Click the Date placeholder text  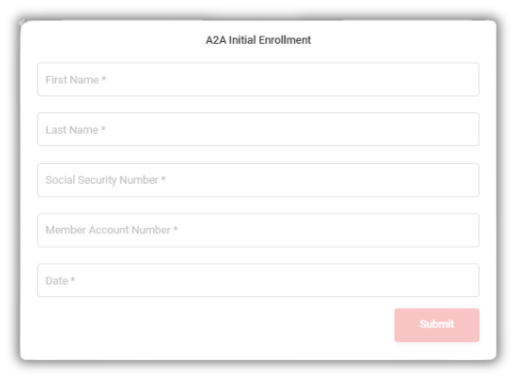click(x=57, y=281)
